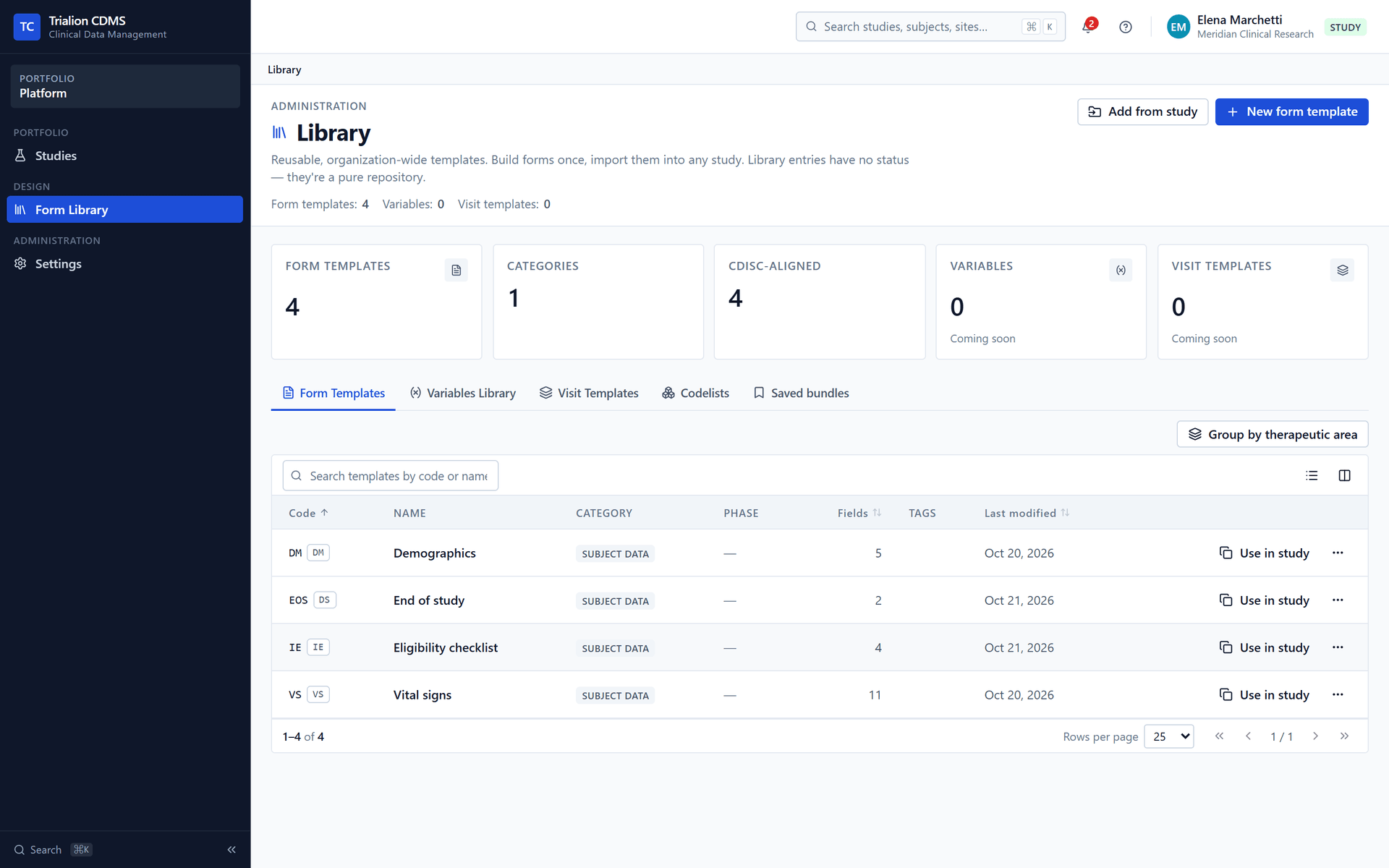Switch to the Visit Templates tab
This screenshot has width=1389, height=868.
589,393
